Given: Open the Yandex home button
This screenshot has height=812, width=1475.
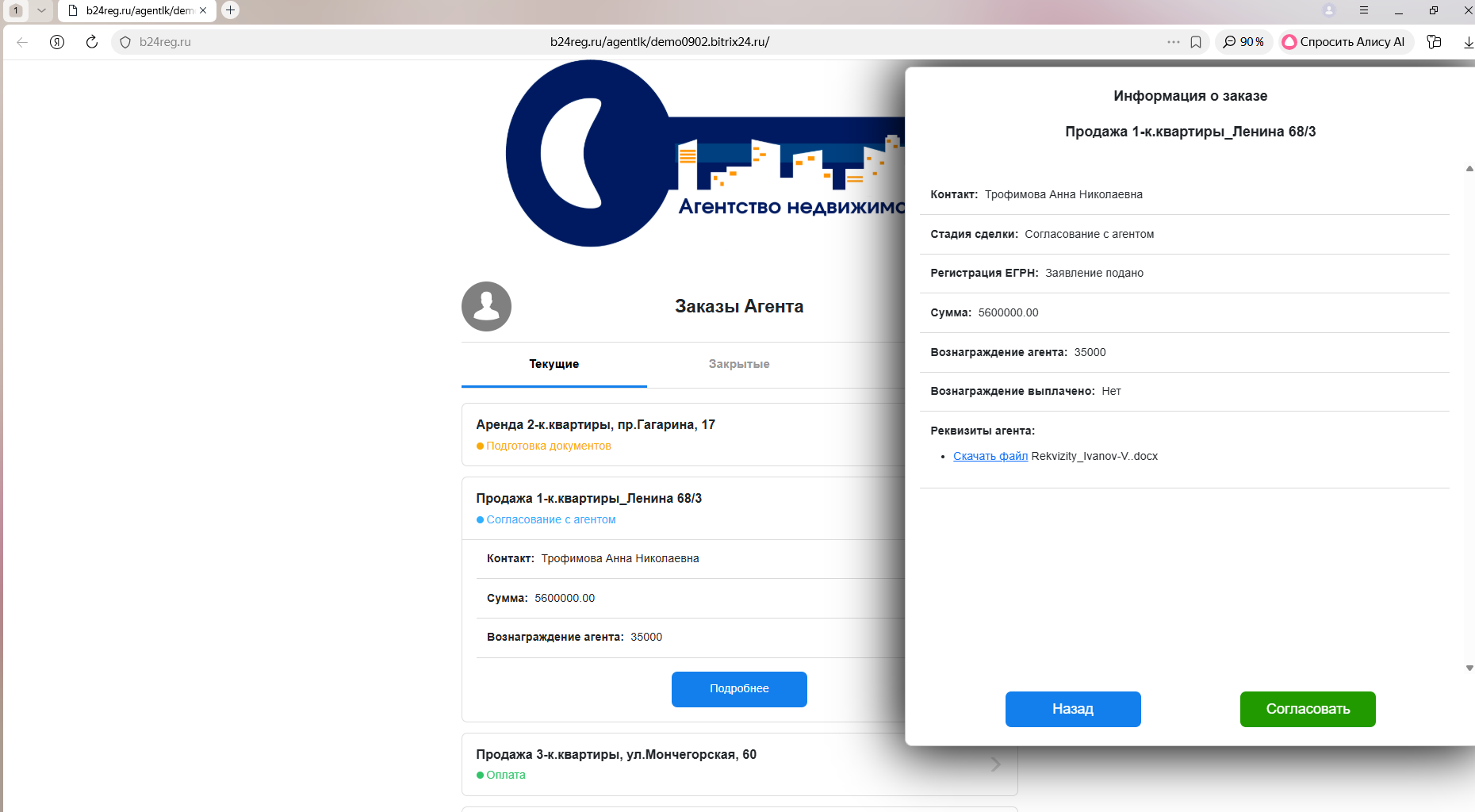Looking at the screenshot, I should (57, 42).
